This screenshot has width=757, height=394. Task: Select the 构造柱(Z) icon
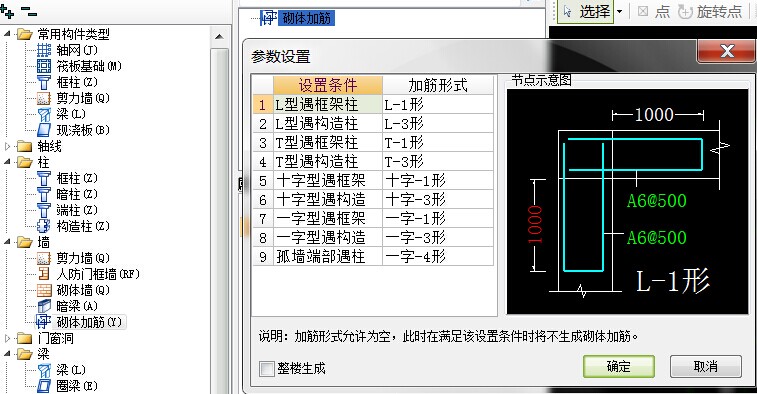tap(44, 226)
